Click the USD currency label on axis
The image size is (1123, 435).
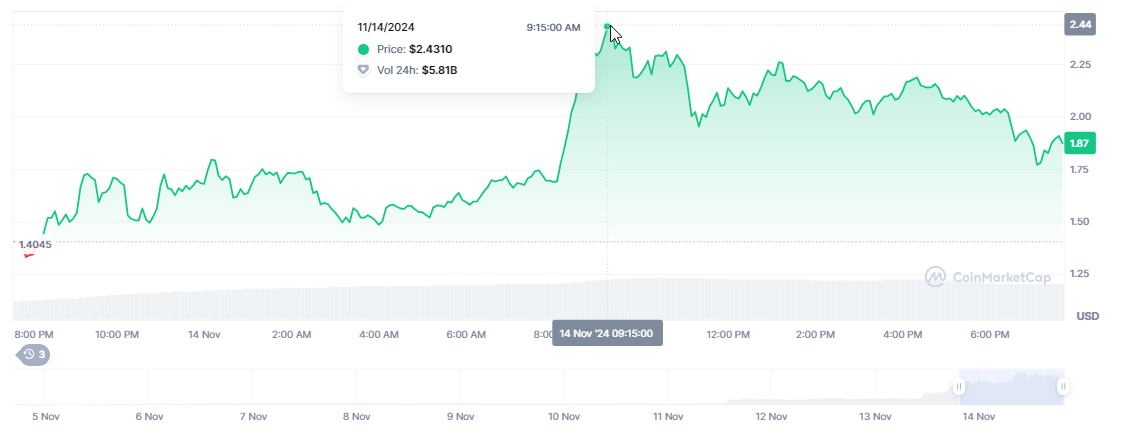coord(1087,316)
